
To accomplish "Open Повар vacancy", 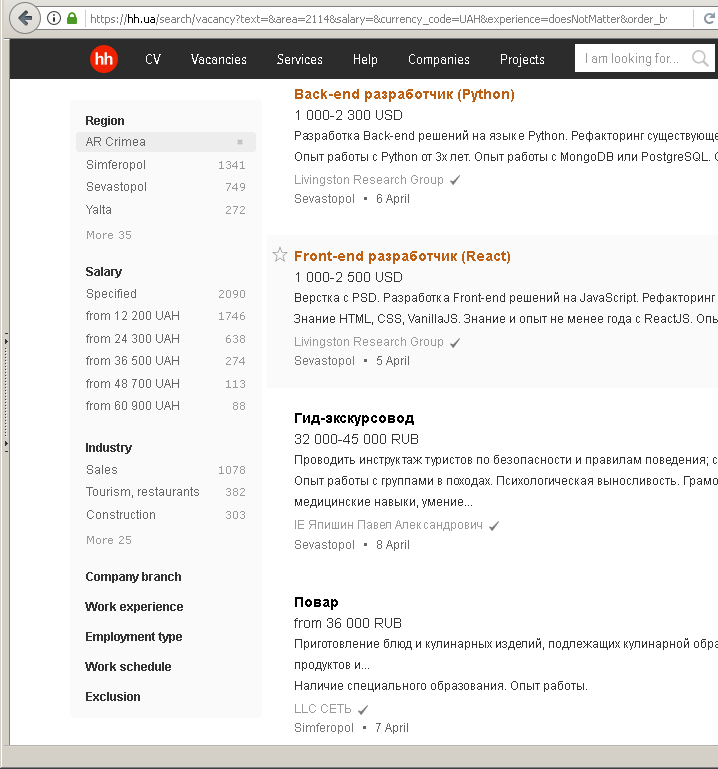I will pos(316,602).
